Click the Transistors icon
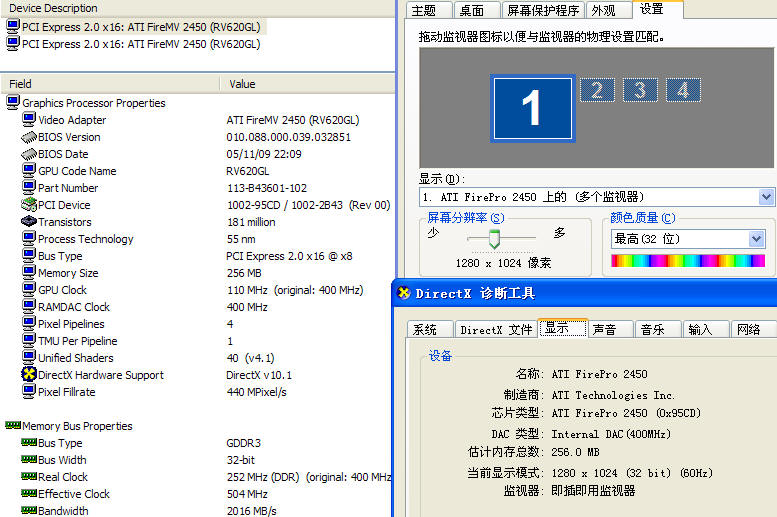This screenshot has width=777, height=517. click(29, 221)
